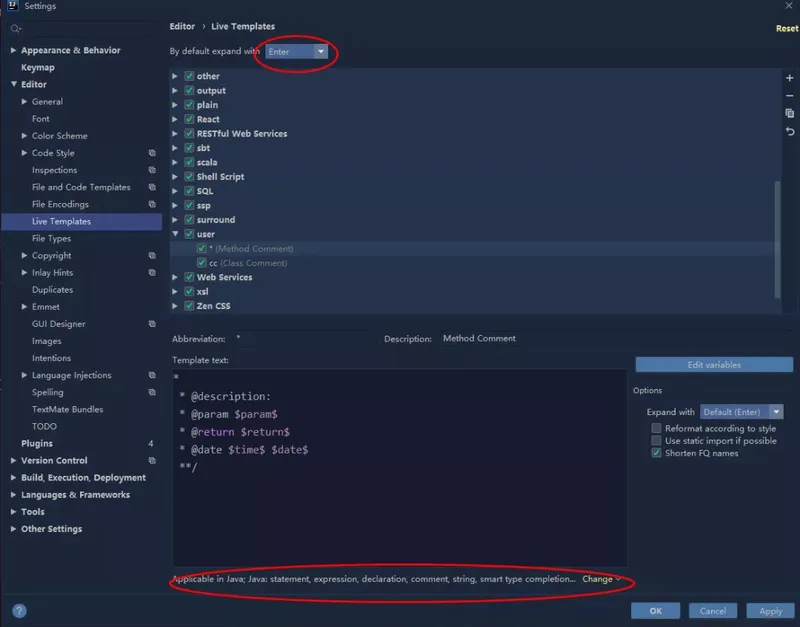
Task: Click the template list vertical scrollbar
Action: pos(778,239)
